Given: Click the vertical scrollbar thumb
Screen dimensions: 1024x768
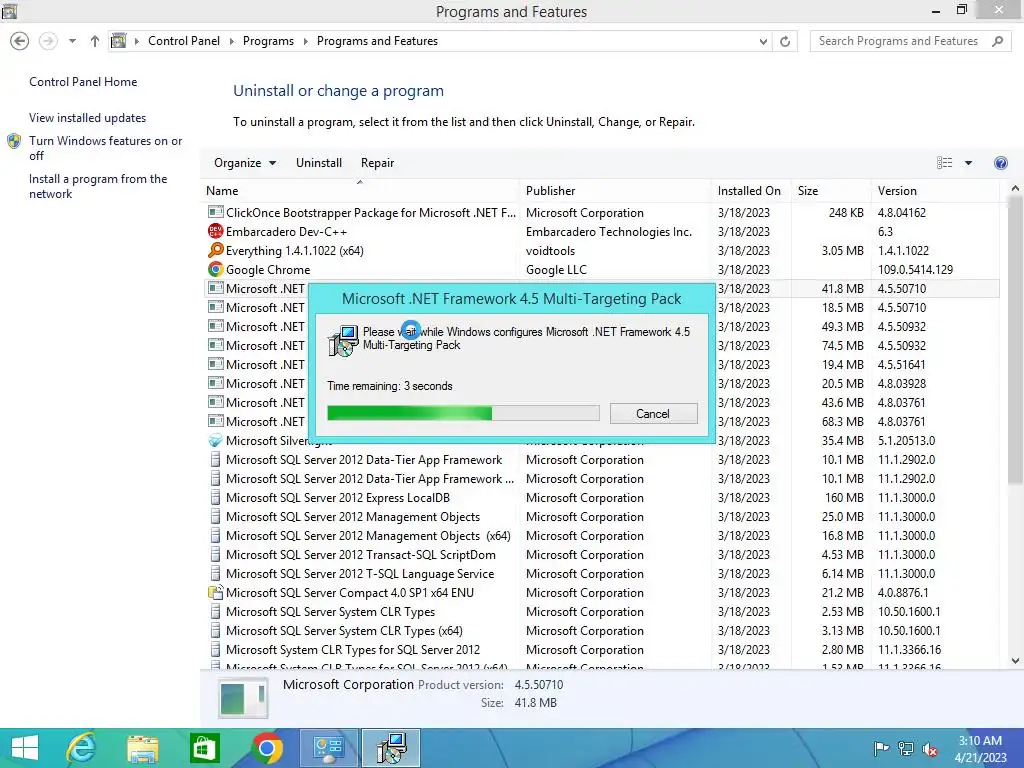Looking at the screenshot, I should (1015, 340).
